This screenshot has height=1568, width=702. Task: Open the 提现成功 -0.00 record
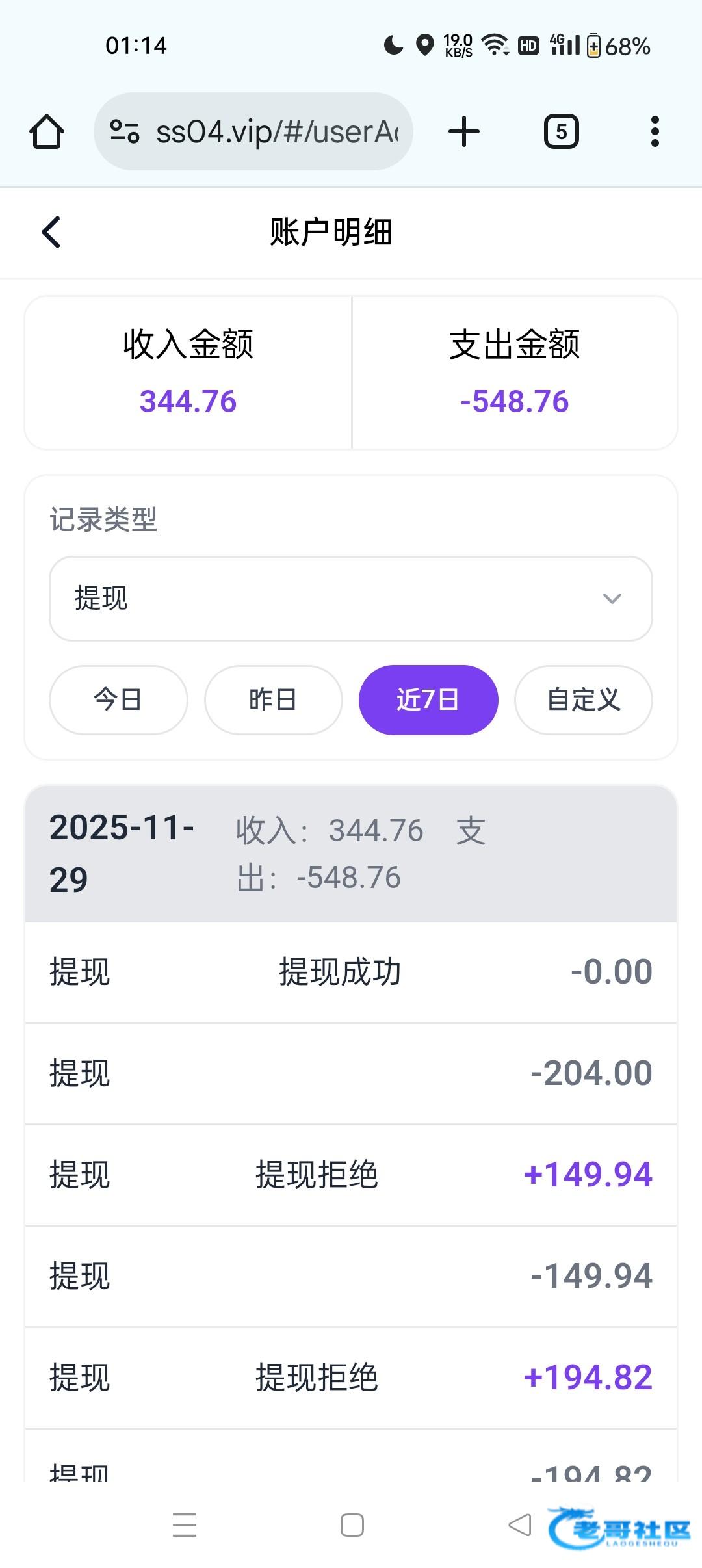click(351, 973)
